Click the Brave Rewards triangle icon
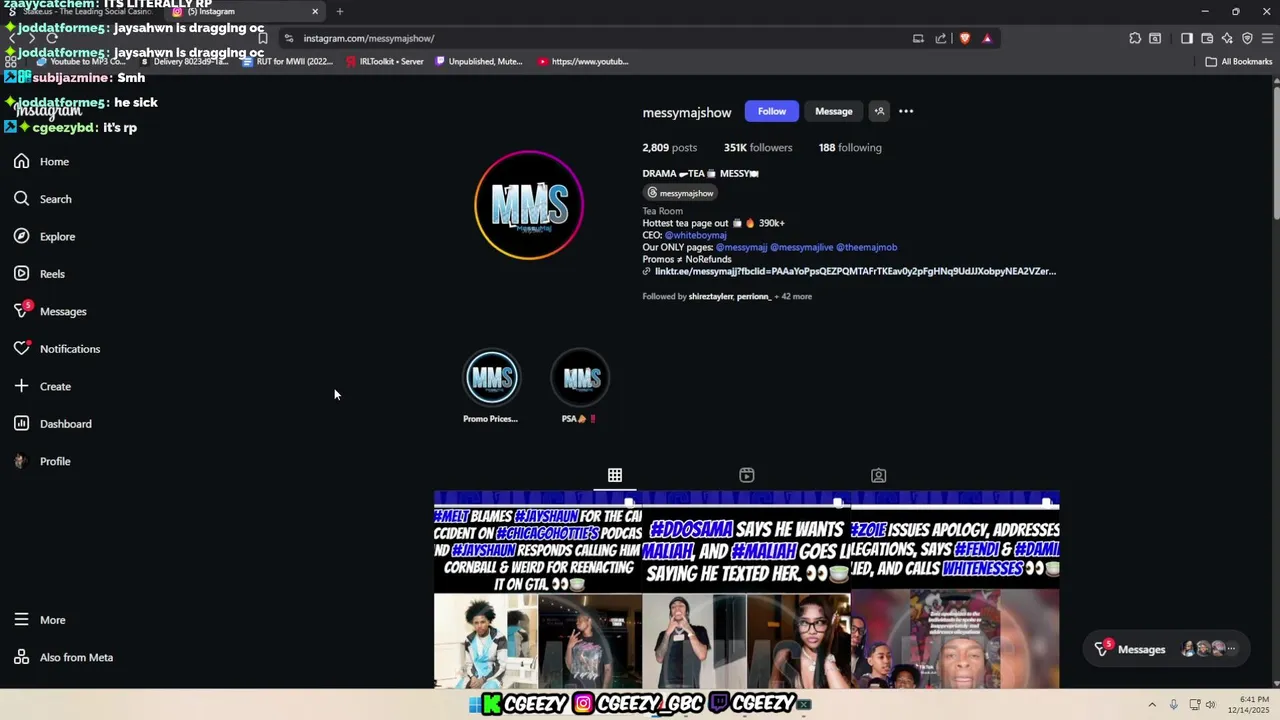 tap(987, 38)
